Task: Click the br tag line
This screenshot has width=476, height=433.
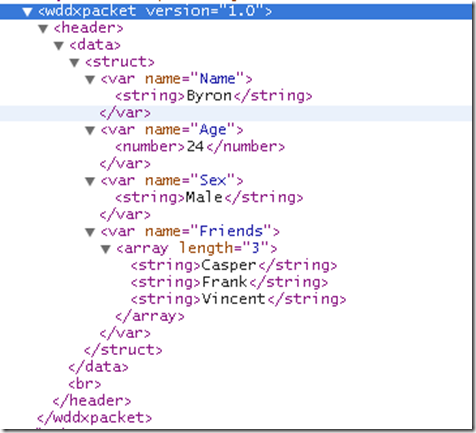Action: point(85,384)
